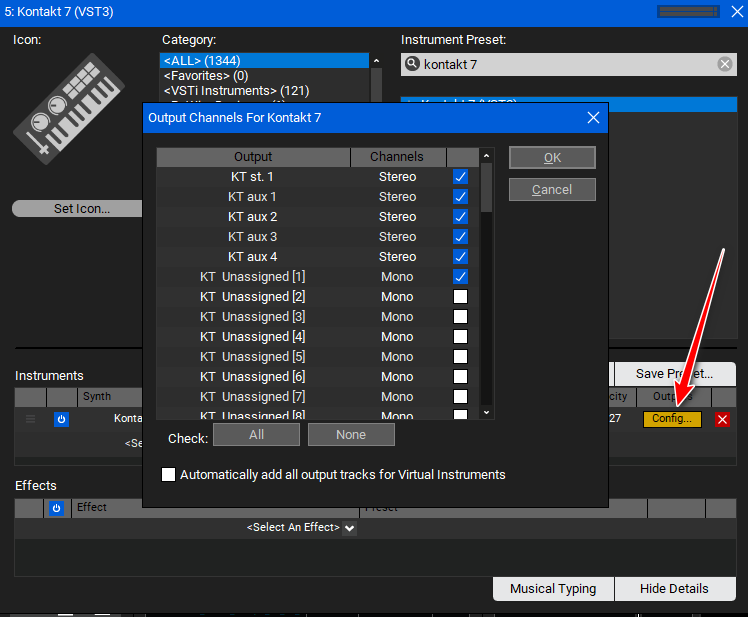
Task: Enable automatically add all output tracks
Action: coord(168,474)
